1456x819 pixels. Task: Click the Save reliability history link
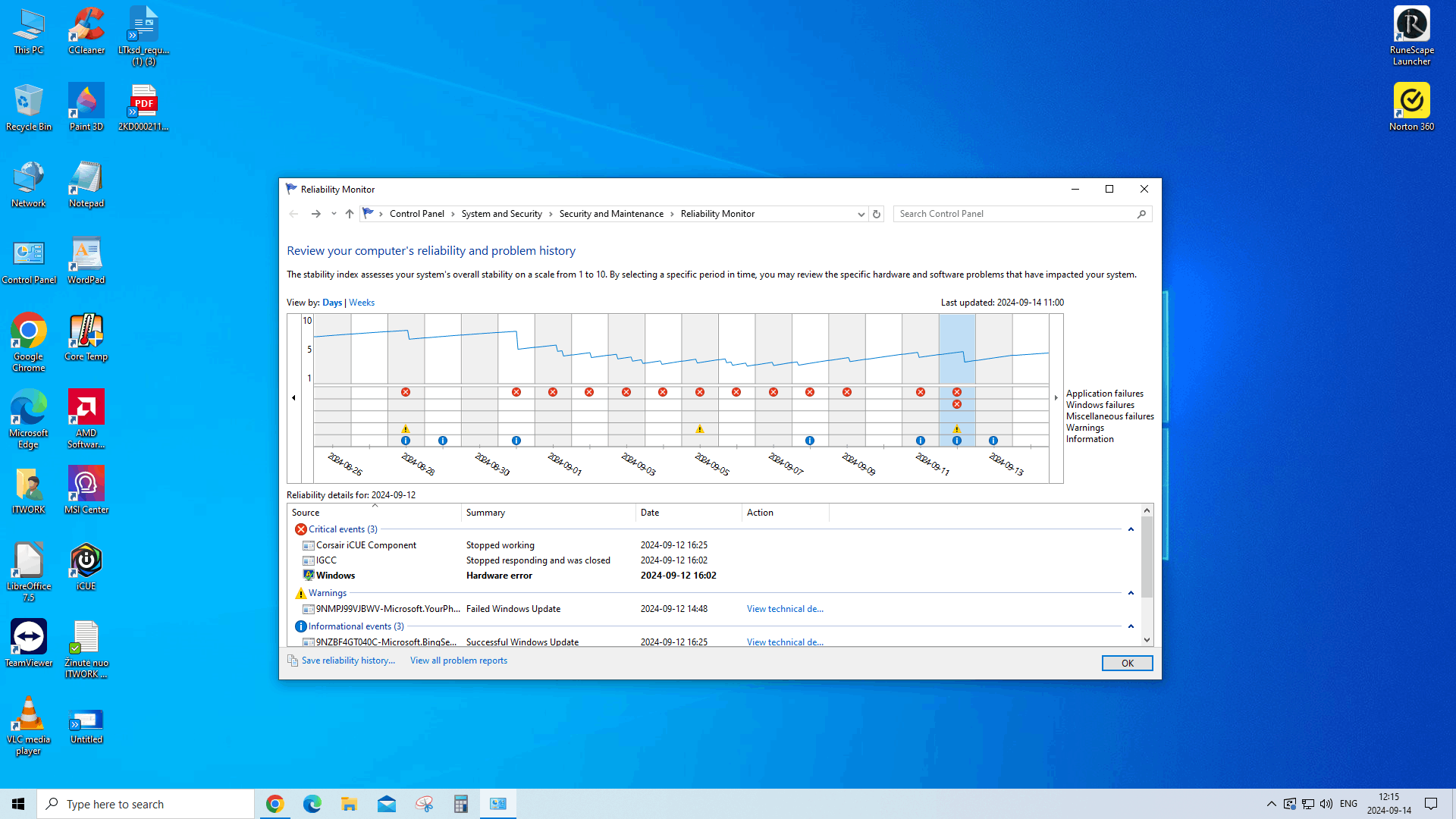(x=348, y=661)
